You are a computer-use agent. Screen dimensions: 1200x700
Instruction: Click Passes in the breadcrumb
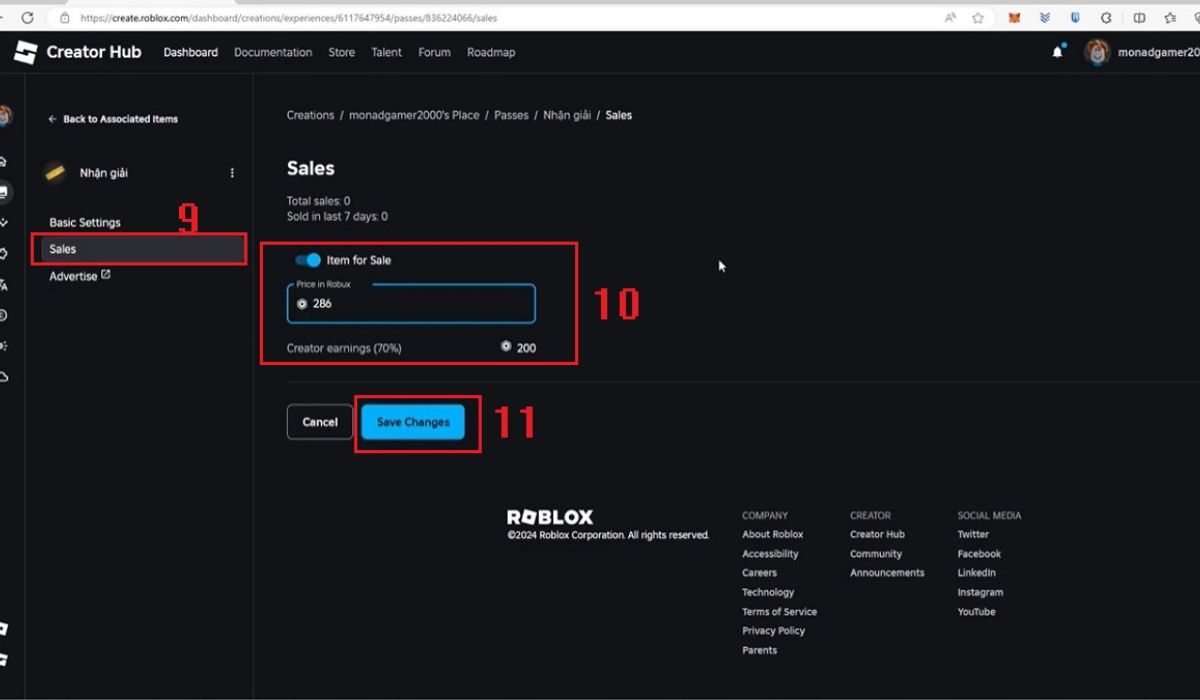(x=511, y=115)
